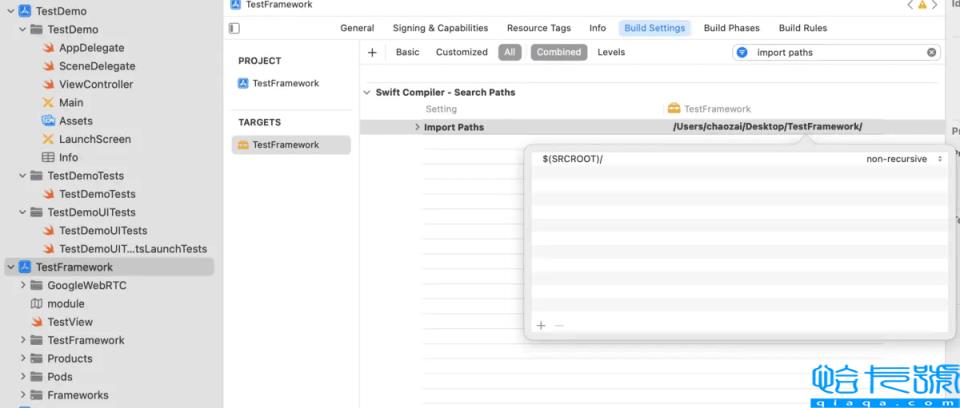Expand the Products group
Viewport: 960px width, 408px height.
23,358
